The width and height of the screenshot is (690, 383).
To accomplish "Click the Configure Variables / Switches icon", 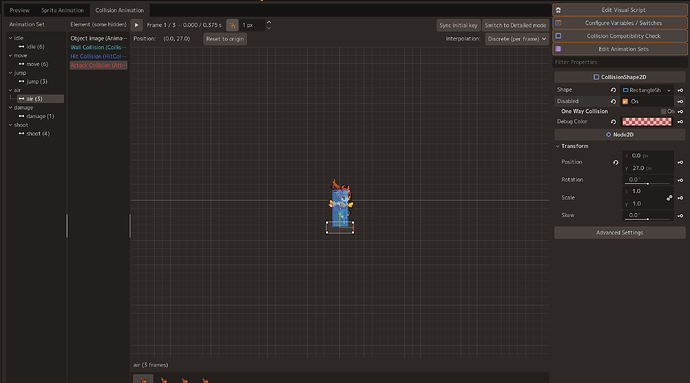I will (558, 23).
